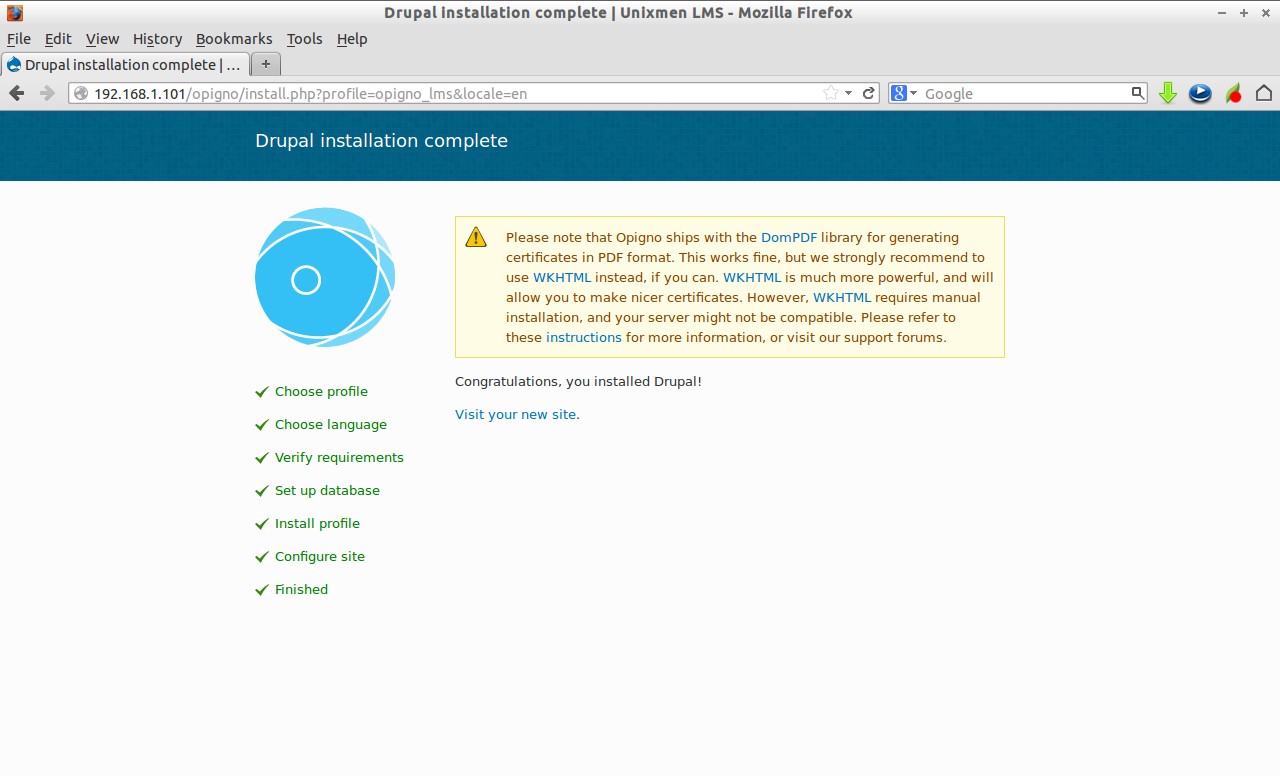The image size is (1280, 776).
Task: Click the 'Drupal installation complete' heading
Action: (x=381, y=141)
